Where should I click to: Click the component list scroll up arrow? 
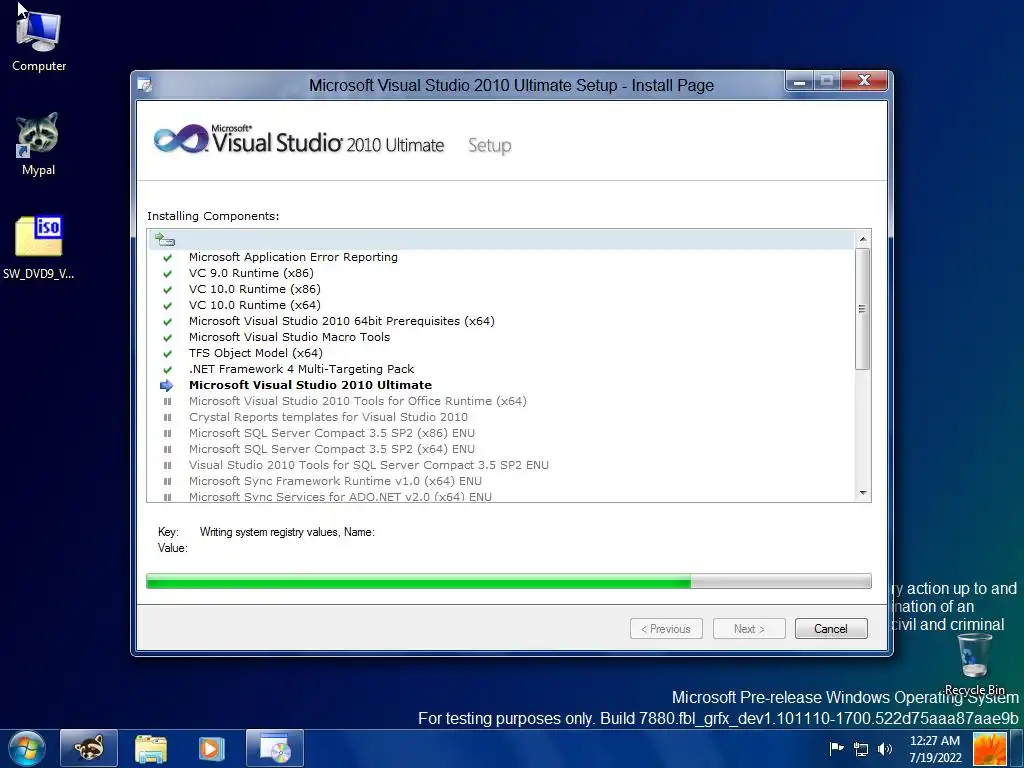863,239
